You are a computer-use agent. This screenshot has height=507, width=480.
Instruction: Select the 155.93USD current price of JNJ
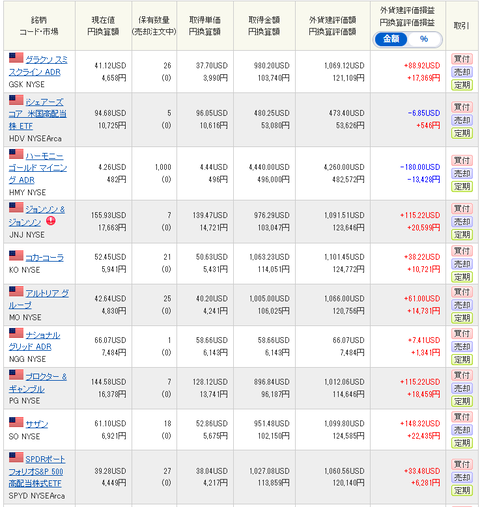click(109, 215)
